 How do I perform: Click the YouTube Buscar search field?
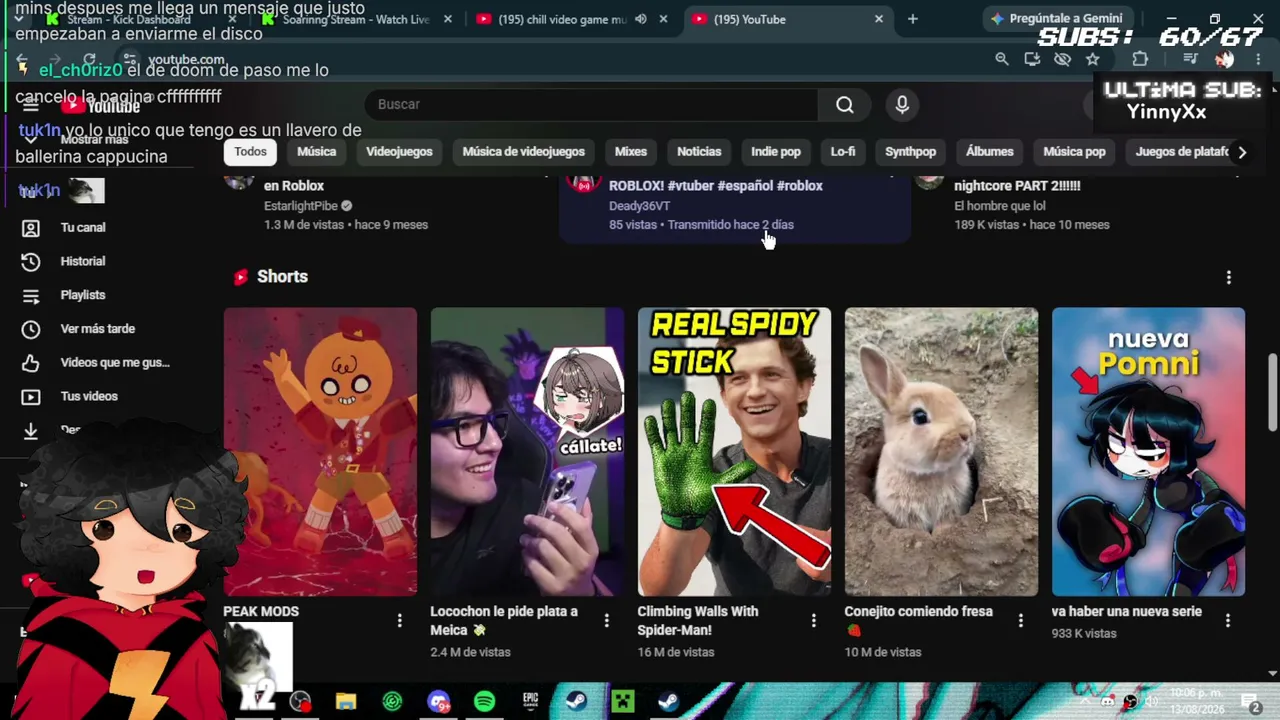(x=591, y=105)
